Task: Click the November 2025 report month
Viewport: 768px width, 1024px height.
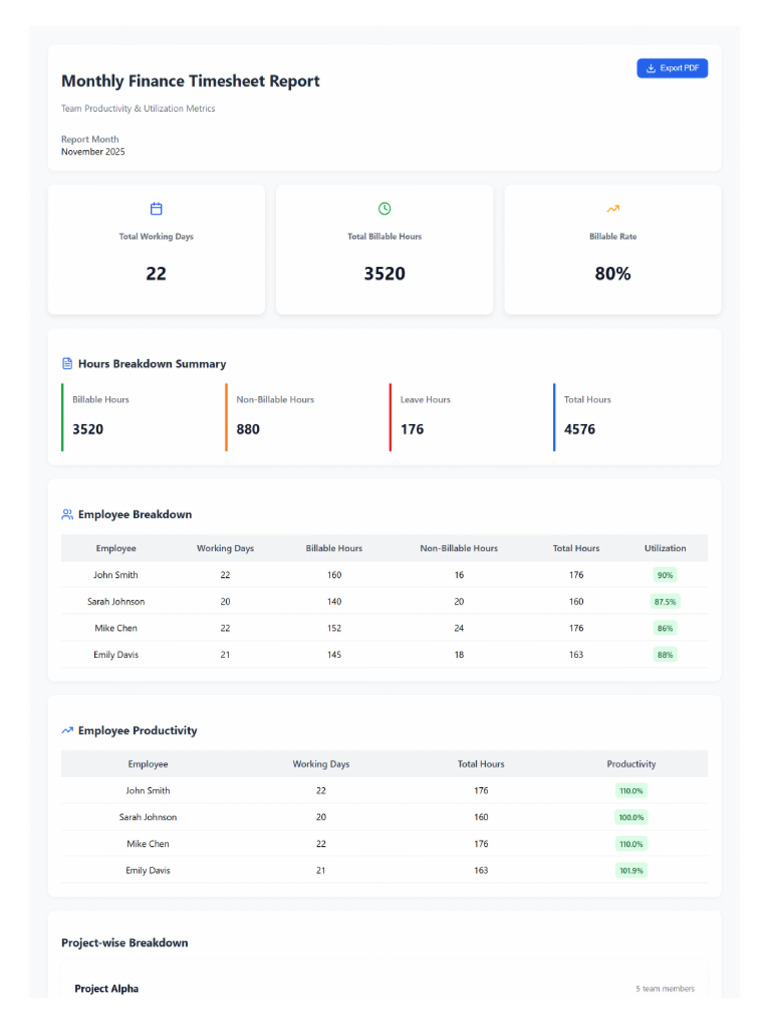Action: click(93, 152)
